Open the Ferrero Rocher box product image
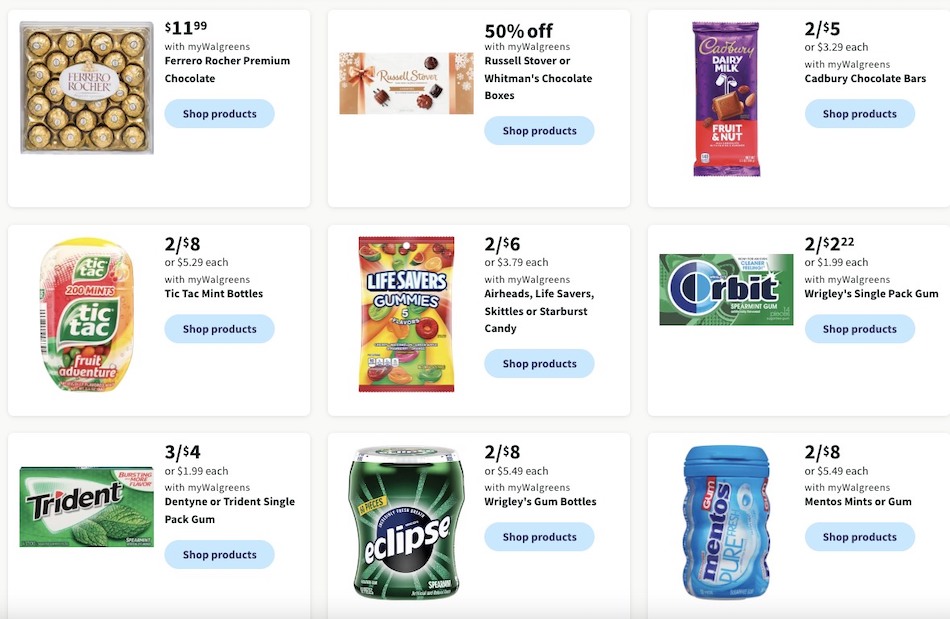Screen dimensions: 950x619 [x=85, y=87]
